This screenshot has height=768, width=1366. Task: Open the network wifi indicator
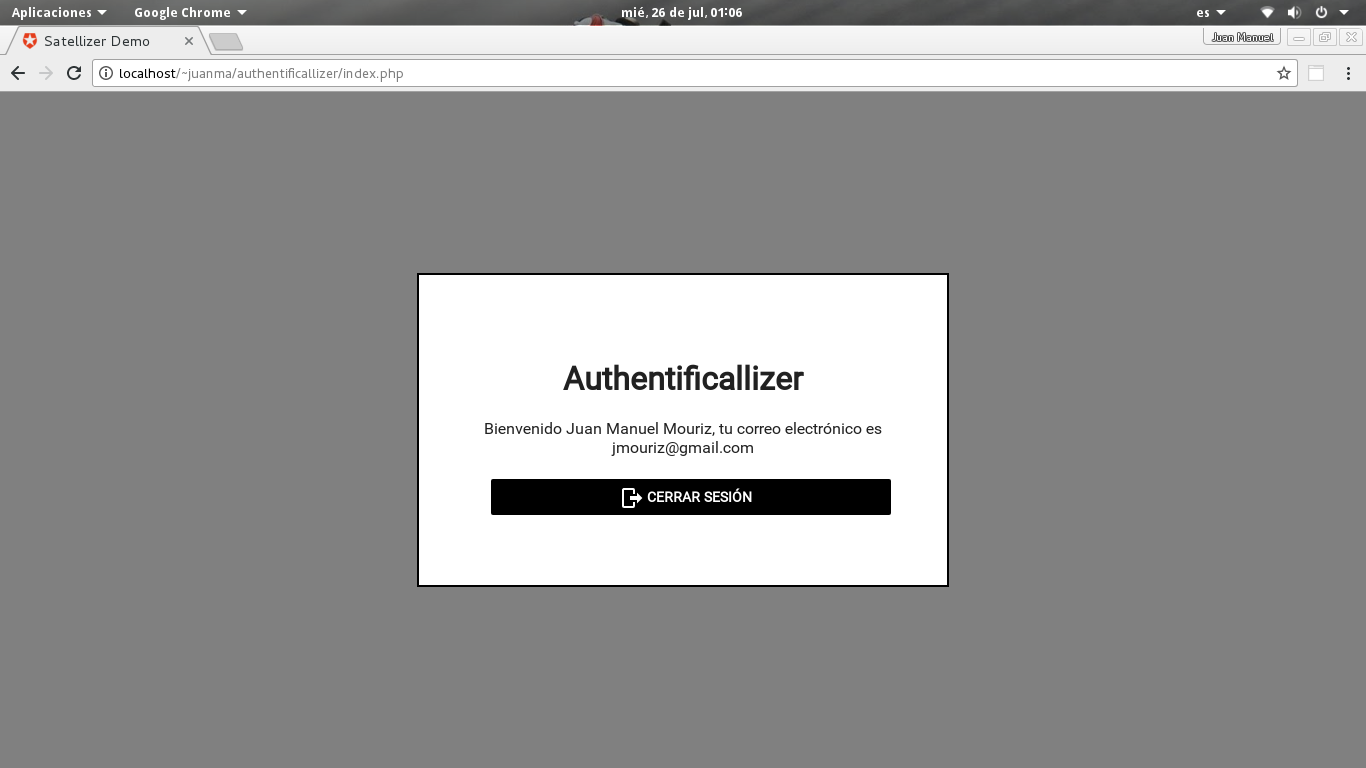(x=1267, y=13)
